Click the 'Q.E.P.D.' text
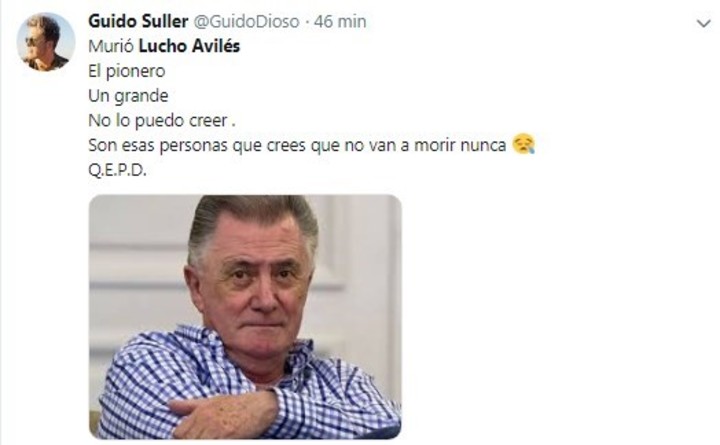Image resolution: width=720 pixels, height=445 pixels. coord(117,170)
